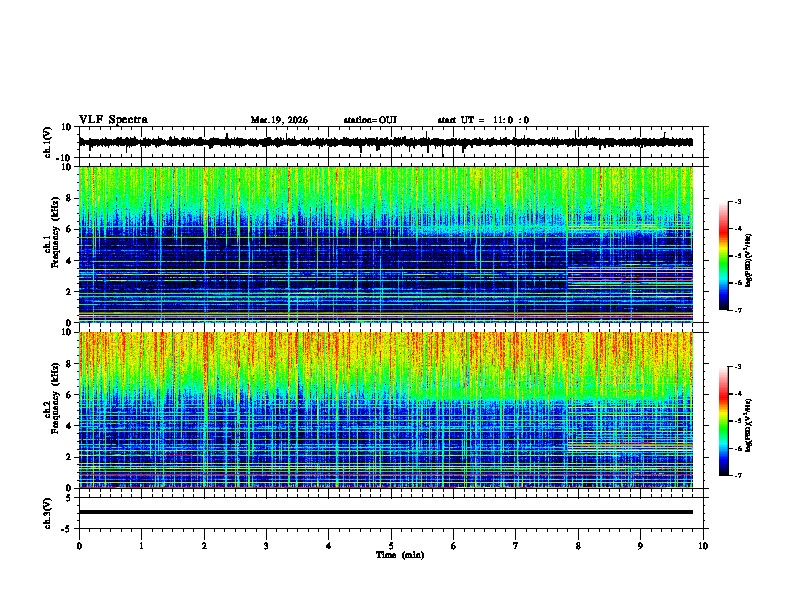
Task: Click the "Time (min)" axis label
Action: point(400,555)
